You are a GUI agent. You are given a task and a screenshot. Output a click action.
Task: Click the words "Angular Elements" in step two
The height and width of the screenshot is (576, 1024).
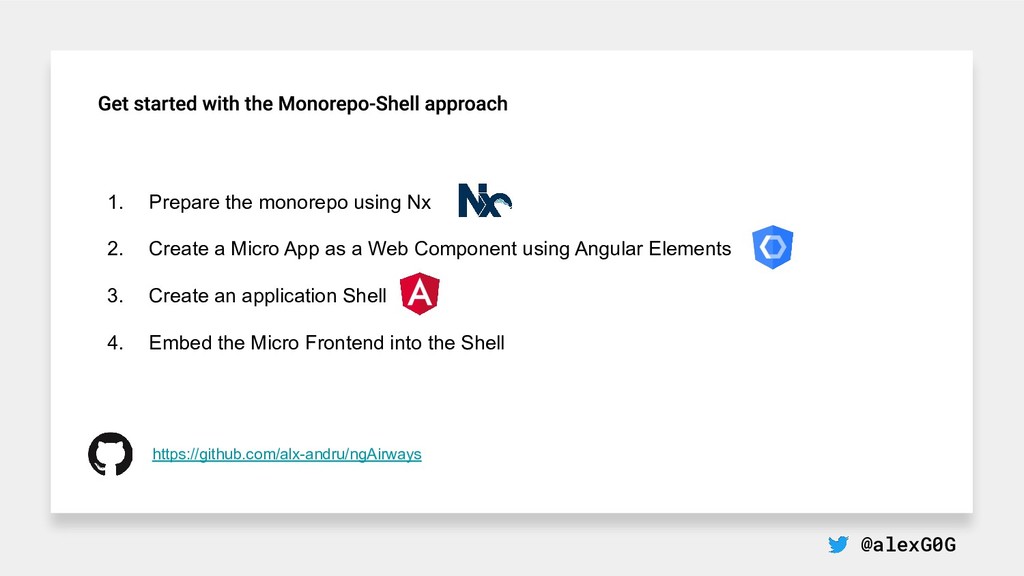(x=653, y=249)
